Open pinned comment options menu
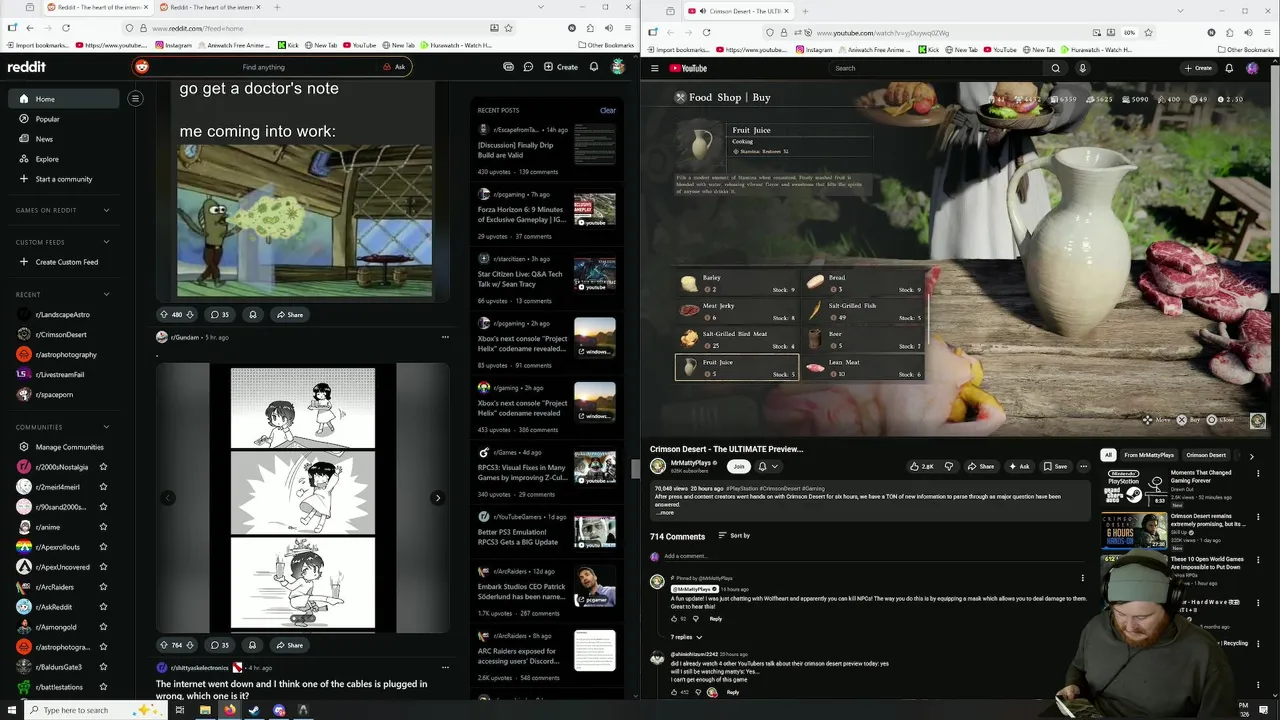This screenshot has height=720, width=1280. pyautogui.click(x=1082, y=578)
